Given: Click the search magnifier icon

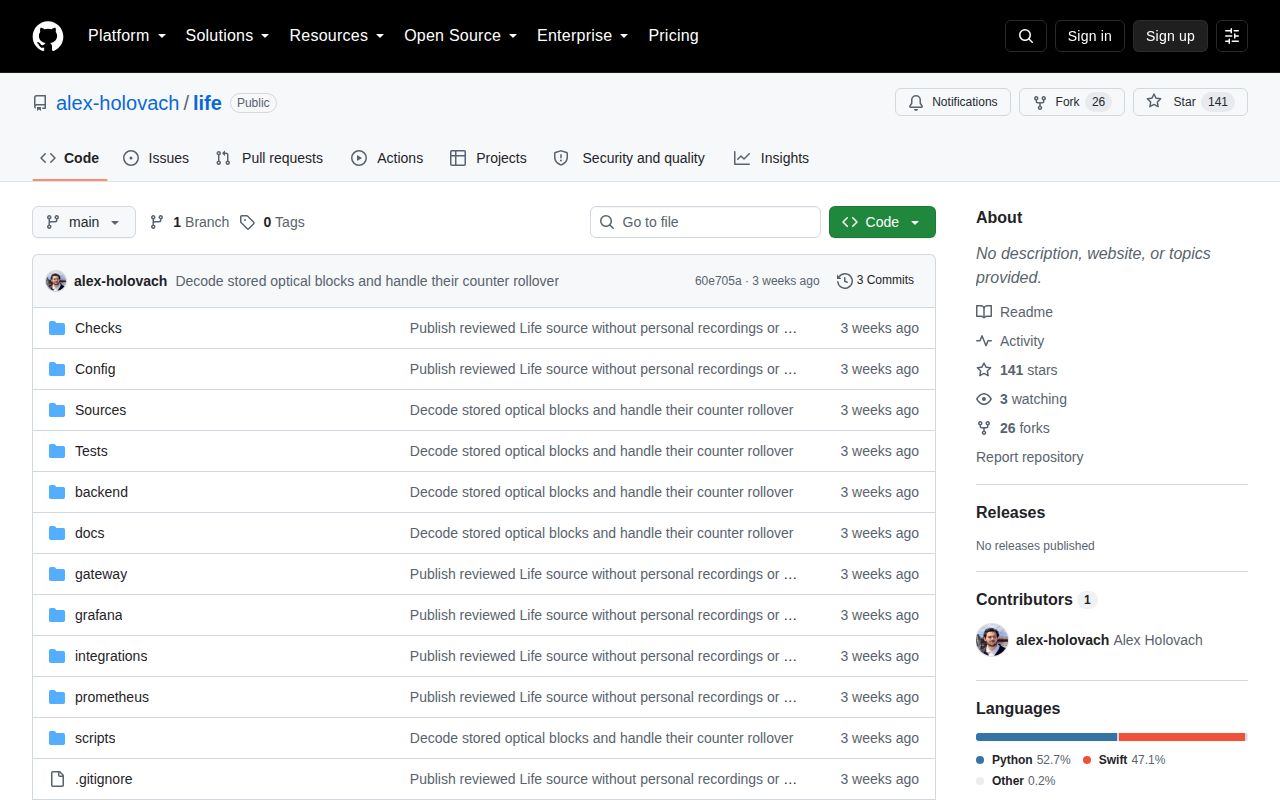Looking at the screenshot, I should coord(1026,36).
